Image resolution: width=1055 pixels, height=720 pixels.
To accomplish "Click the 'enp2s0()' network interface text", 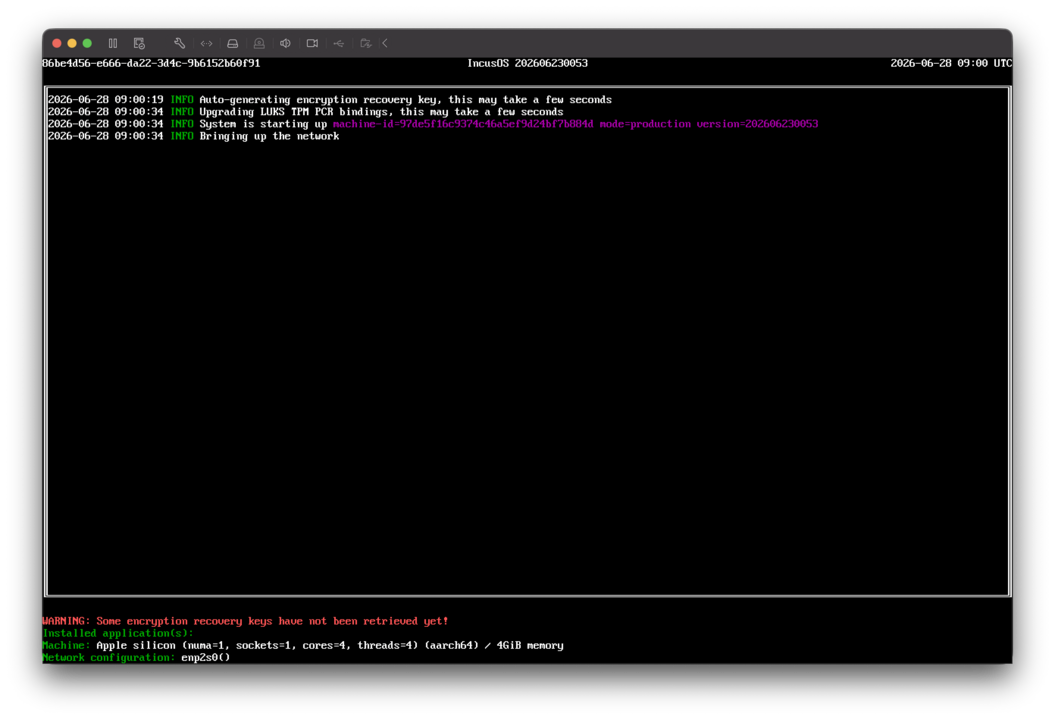I will (x=205, y=657).
